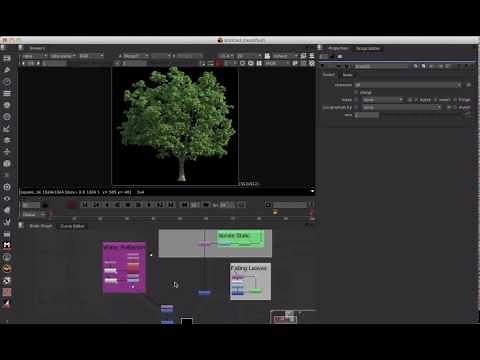The image size is (480, 360).
Task: Open the Views nodes toolbar menu
Action: [7, 199]
